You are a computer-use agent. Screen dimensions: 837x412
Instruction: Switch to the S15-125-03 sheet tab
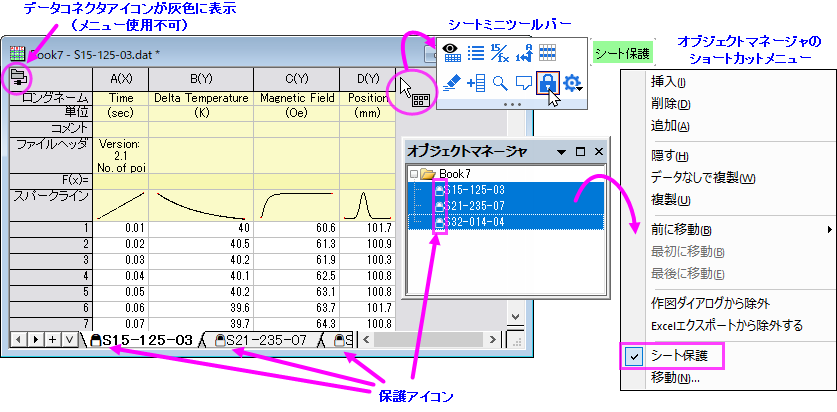coord(141,340)
